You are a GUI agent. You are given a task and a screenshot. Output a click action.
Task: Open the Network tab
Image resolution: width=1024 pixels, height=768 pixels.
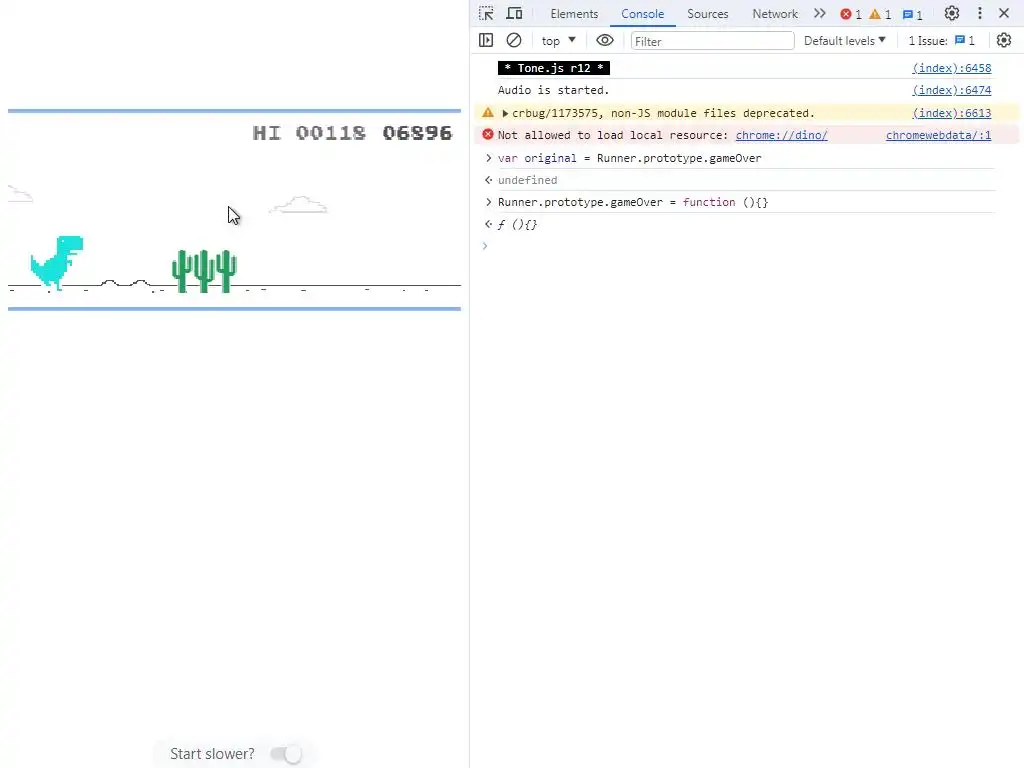775,14
